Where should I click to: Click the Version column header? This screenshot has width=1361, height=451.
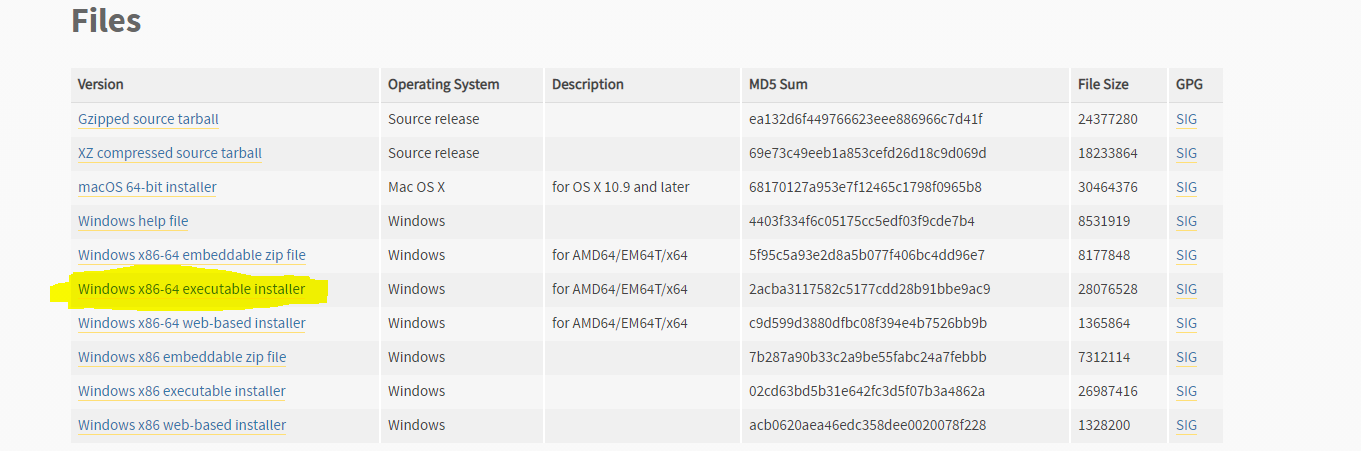coord(101,84)
